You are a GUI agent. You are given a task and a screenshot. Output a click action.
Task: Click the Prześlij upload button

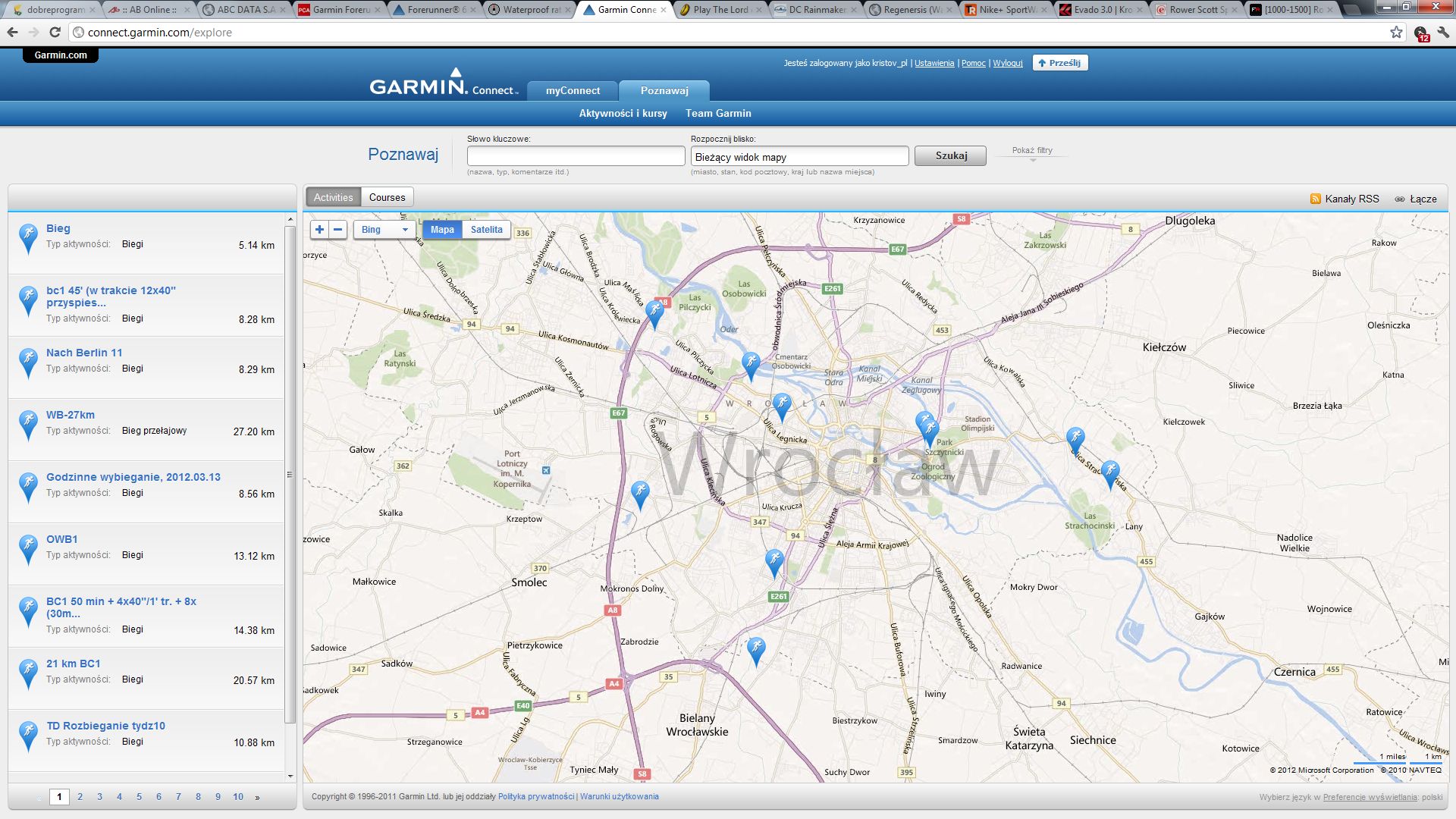tap(1060, 63)
